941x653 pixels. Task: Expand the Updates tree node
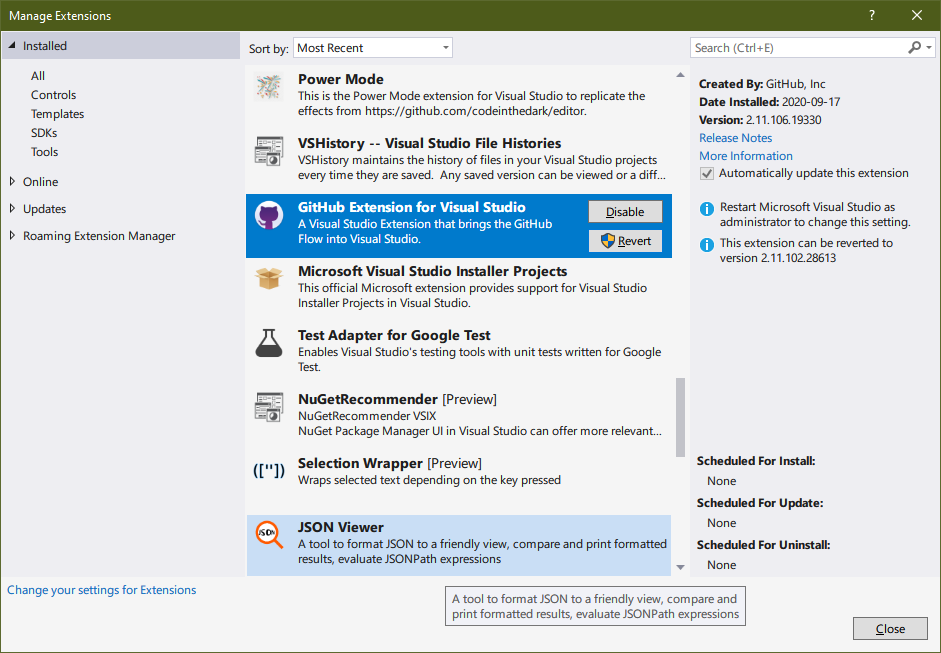point(12,208)
